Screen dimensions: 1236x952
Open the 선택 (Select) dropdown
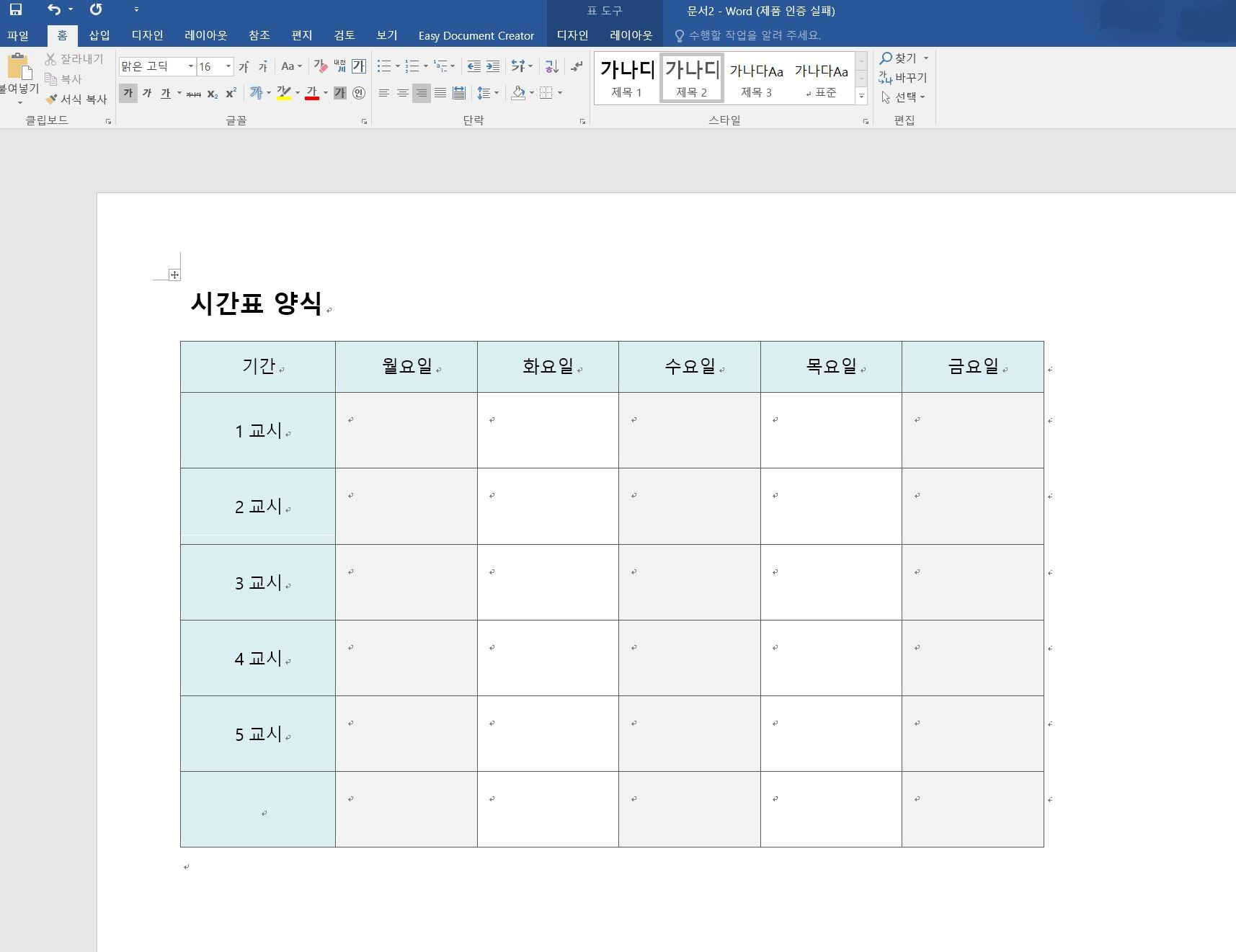point(902,97)
